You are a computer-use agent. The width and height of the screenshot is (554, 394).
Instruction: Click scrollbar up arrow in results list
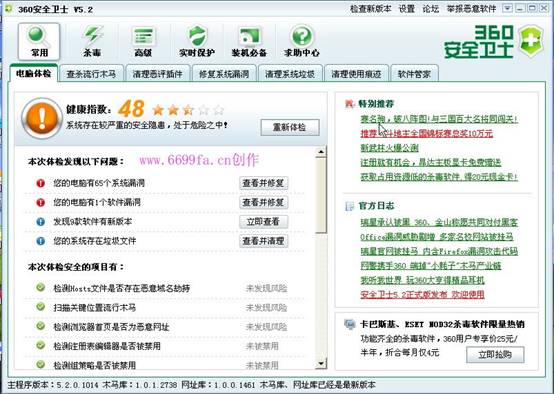click(x=321, y=152)
